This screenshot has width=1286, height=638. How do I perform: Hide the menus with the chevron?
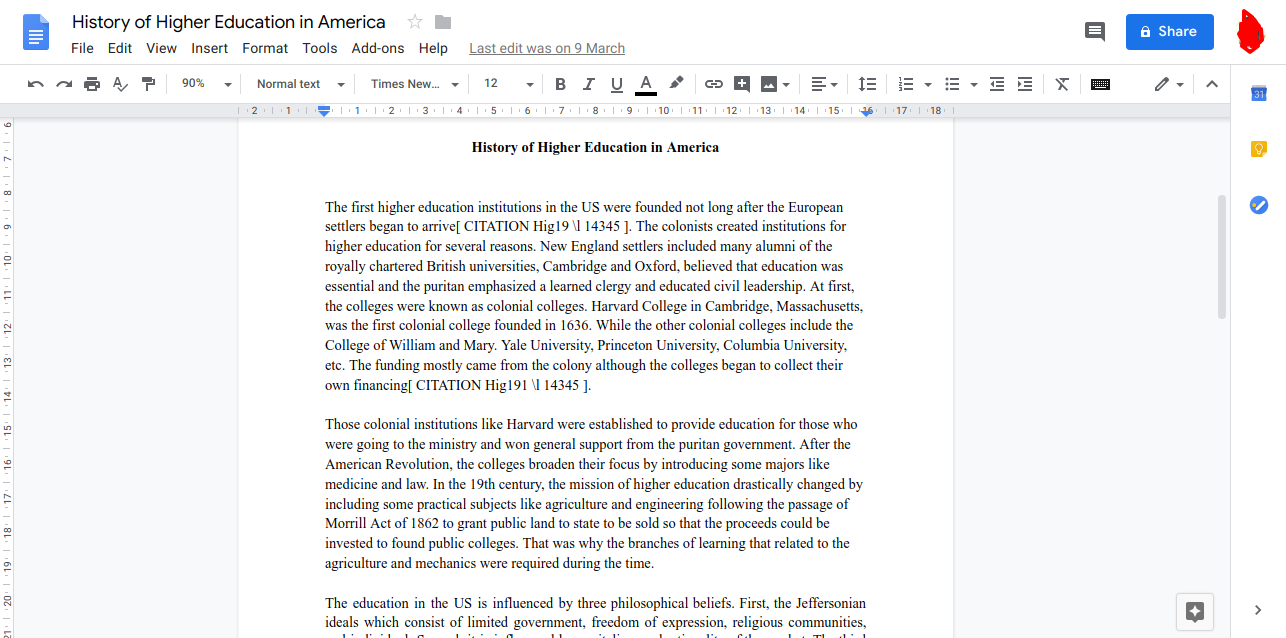click(1212, 84)
